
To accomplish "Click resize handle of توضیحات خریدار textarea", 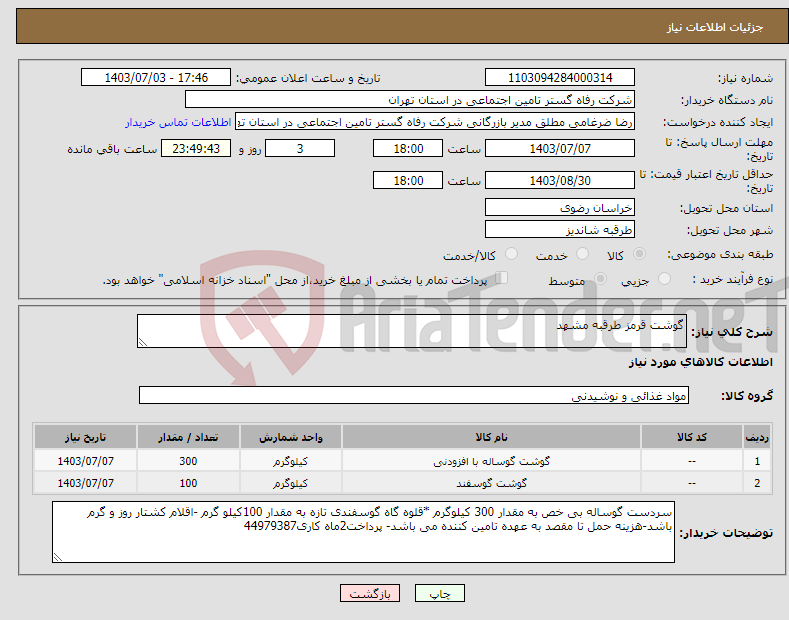I will coord(58,557).
